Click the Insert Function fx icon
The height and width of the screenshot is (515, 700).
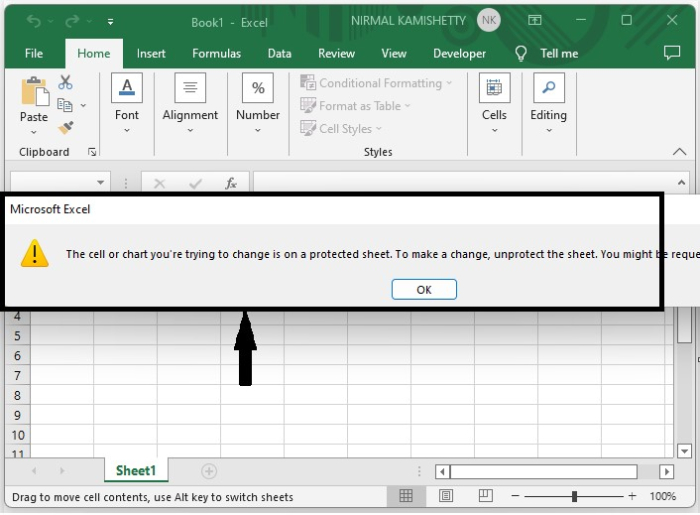231,183
